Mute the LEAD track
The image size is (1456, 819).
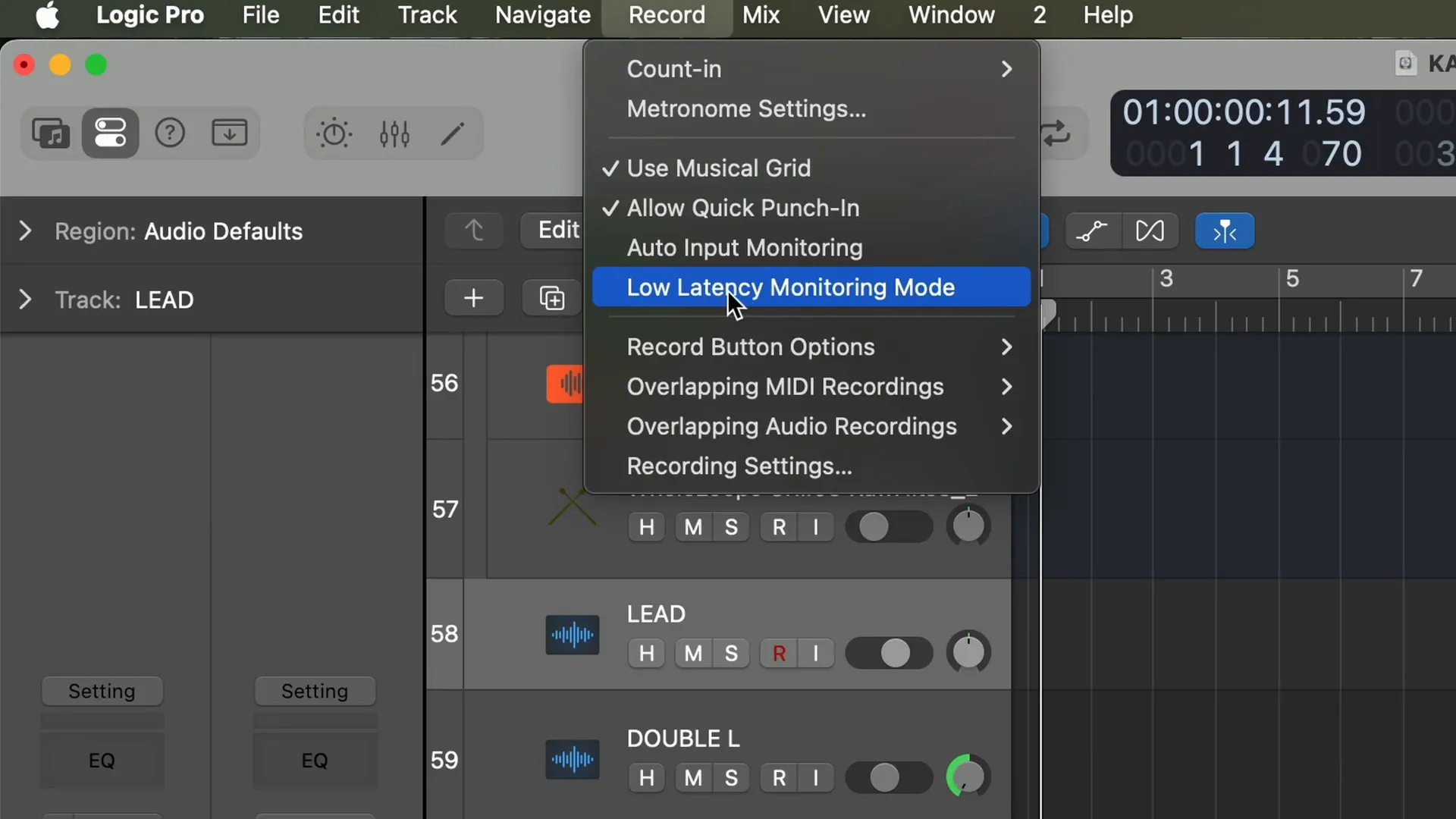(692, 653)
